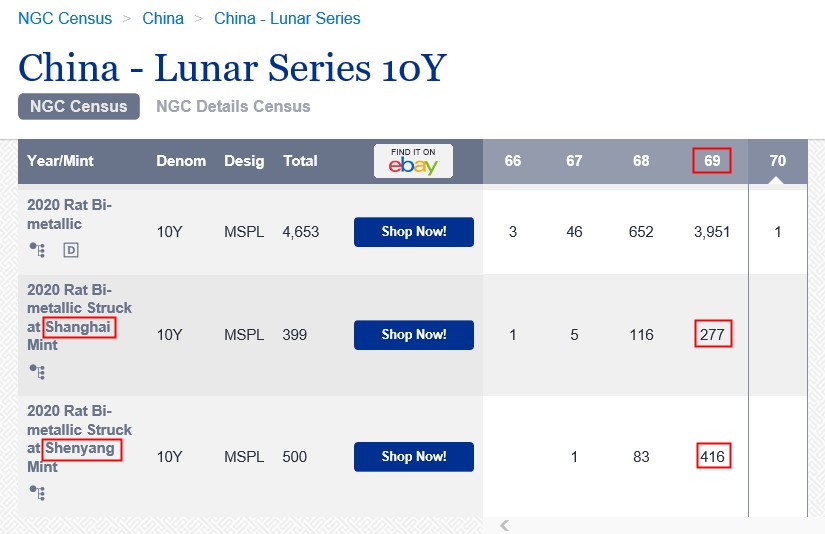Select the grade 70 column header
Screen dimensions: 825x534
click(x=777, y=161)
